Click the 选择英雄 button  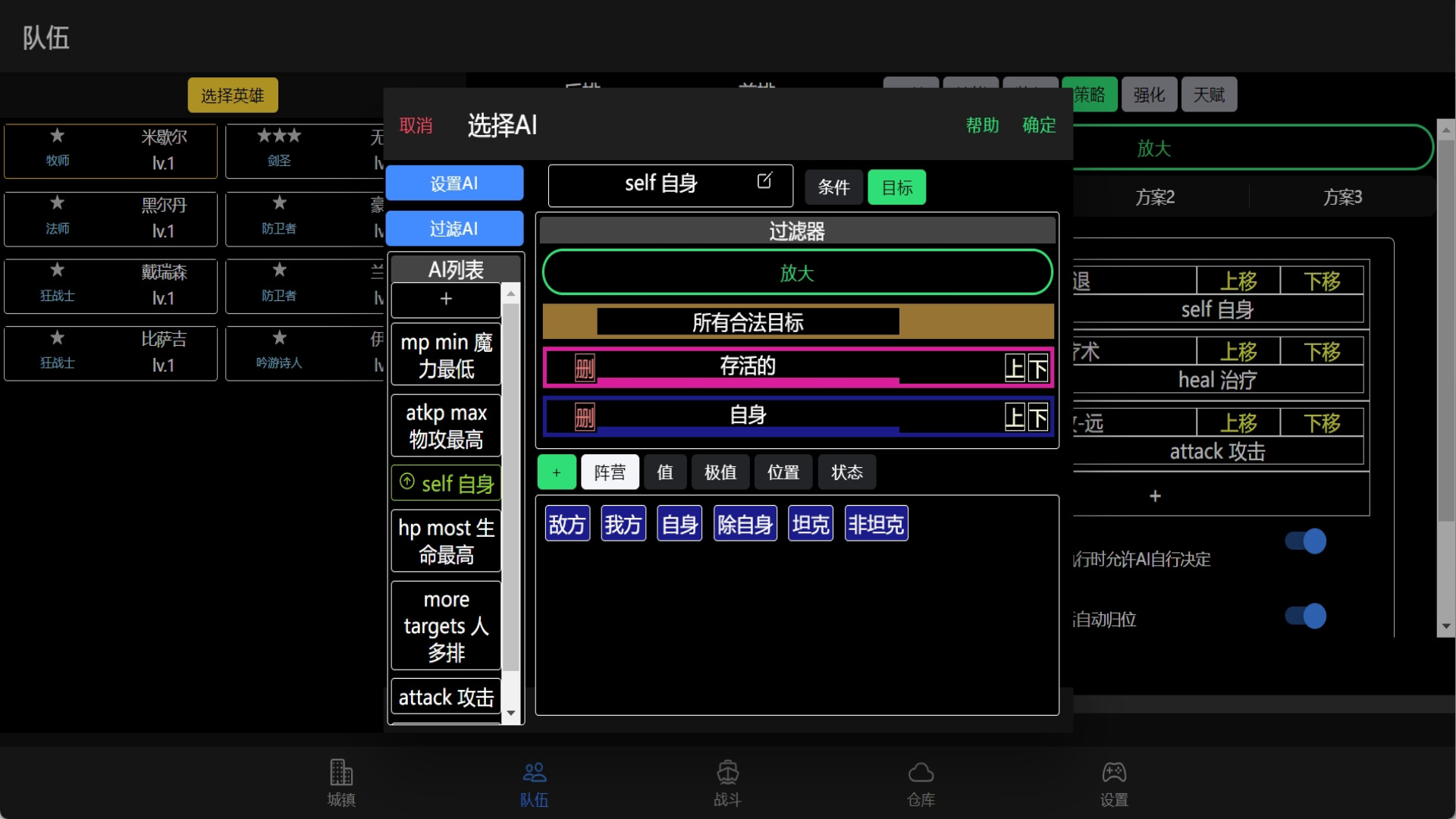[232, 95]
